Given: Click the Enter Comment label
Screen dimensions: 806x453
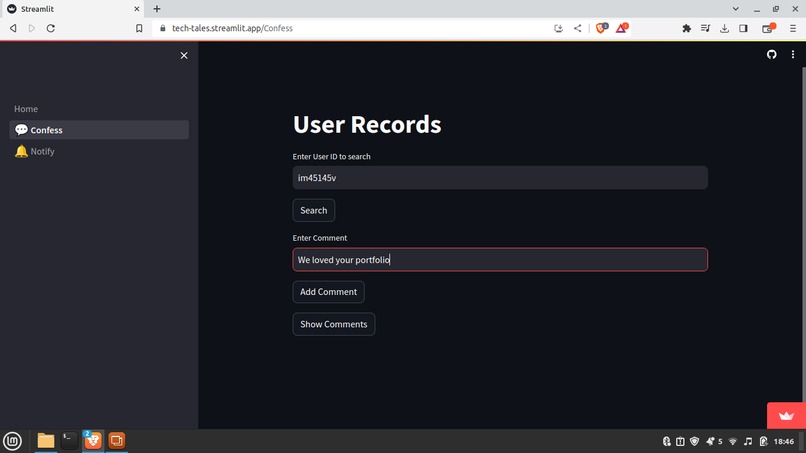Looking at the screenshot, I should click(320, 238).
